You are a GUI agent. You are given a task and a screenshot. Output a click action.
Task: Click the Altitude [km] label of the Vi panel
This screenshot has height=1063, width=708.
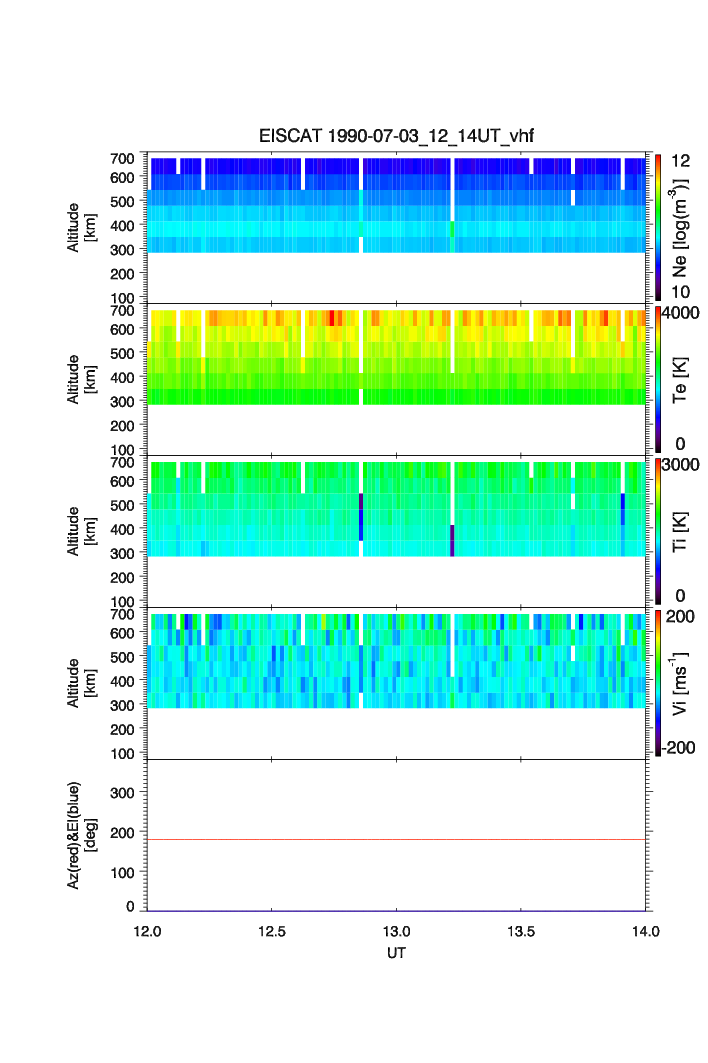pyautogui.click(x=81, y=683)
